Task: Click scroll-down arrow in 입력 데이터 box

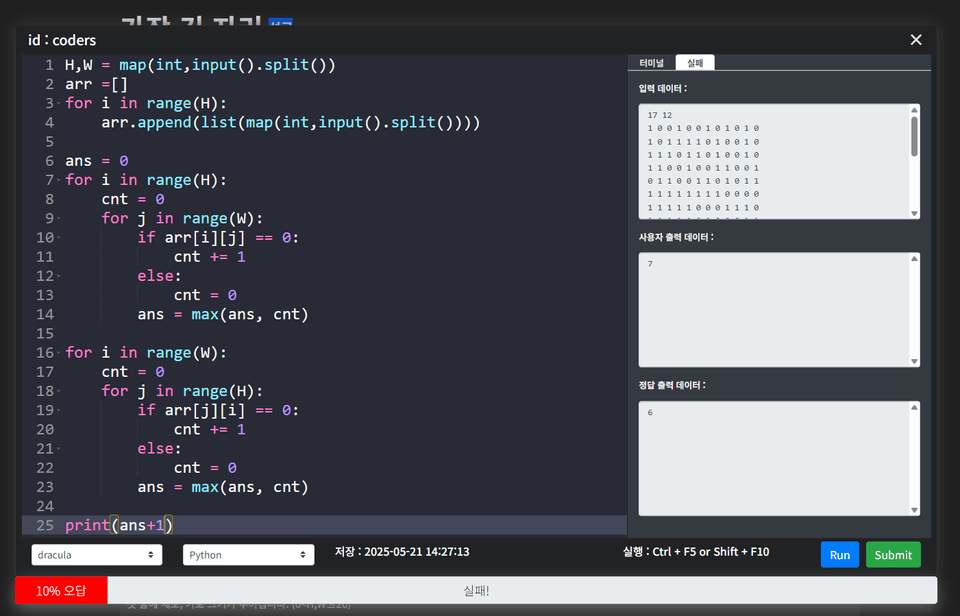Action: pos(914,213)
